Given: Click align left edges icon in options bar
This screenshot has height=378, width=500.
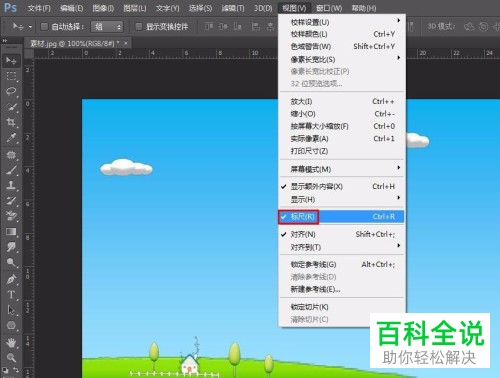Looking at the screenshot, I should click(256, 26).
